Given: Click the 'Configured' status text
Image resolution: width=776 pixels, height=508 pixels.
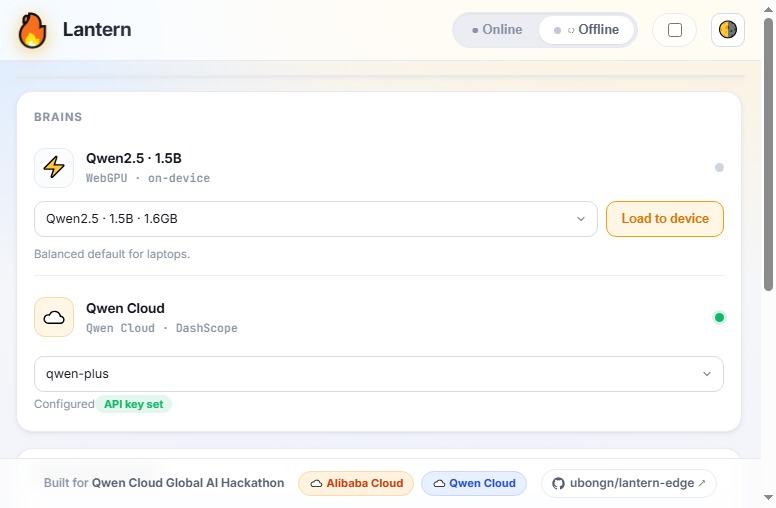Looking at the screenshot, I should [x=64, y=404].
